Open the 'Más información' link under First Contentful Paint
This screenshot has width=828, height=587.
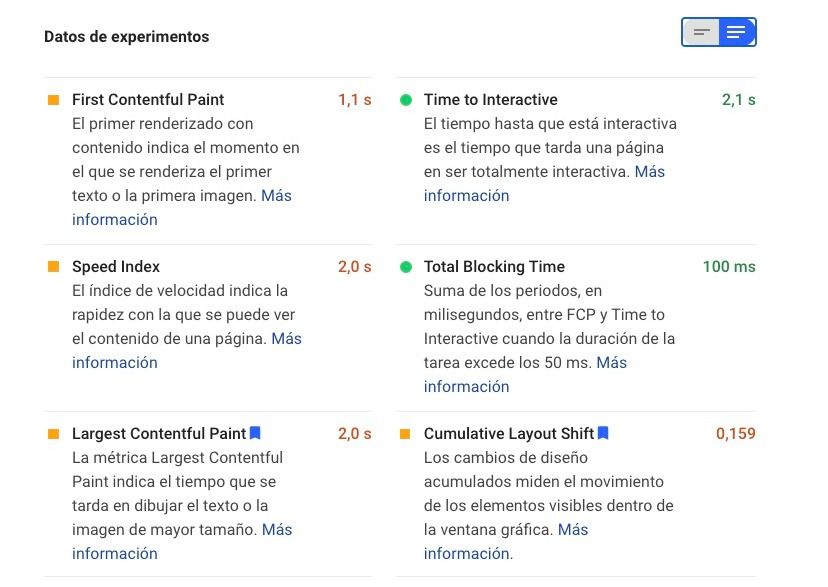tap(115, 220)
